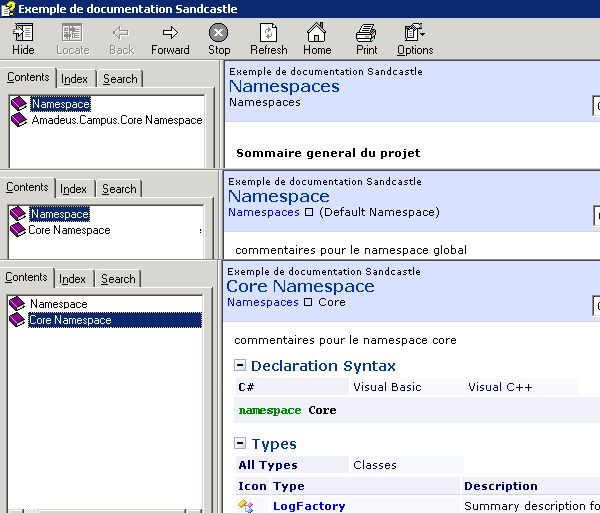Screen dimensions: 600x513
Task: Select the Contents tab in the top panel
Action: point(28,77)
